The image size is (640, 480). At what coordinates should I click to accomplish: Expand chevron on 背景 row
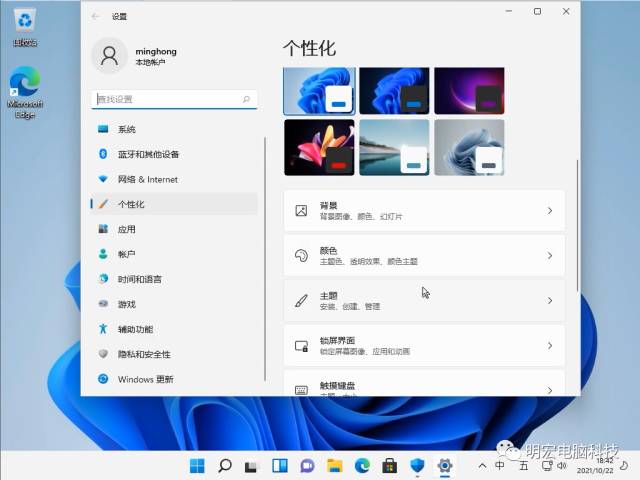[x=550, y=211]
